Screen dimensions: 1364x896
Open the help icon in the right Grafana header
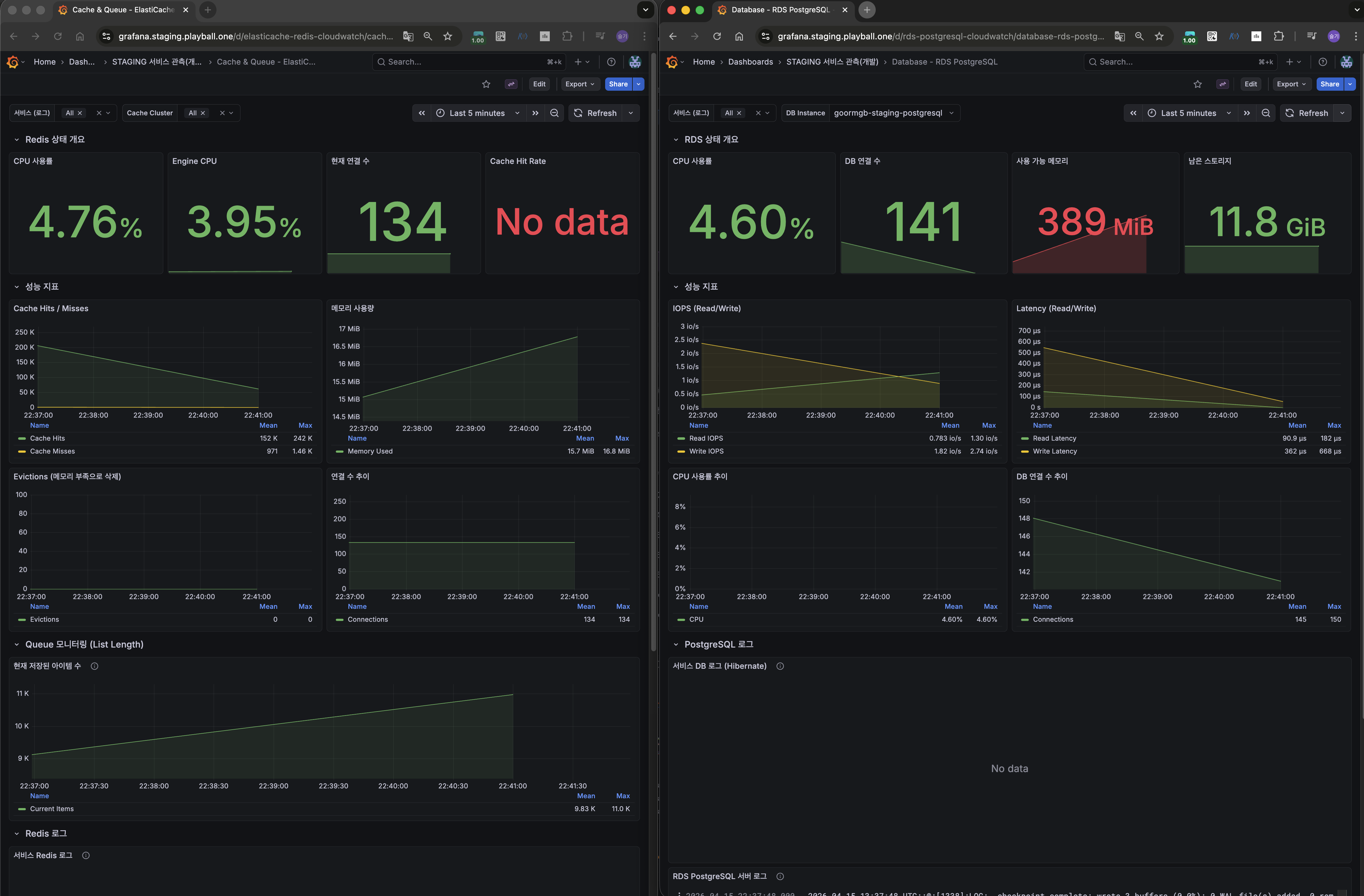[1323, 62]
